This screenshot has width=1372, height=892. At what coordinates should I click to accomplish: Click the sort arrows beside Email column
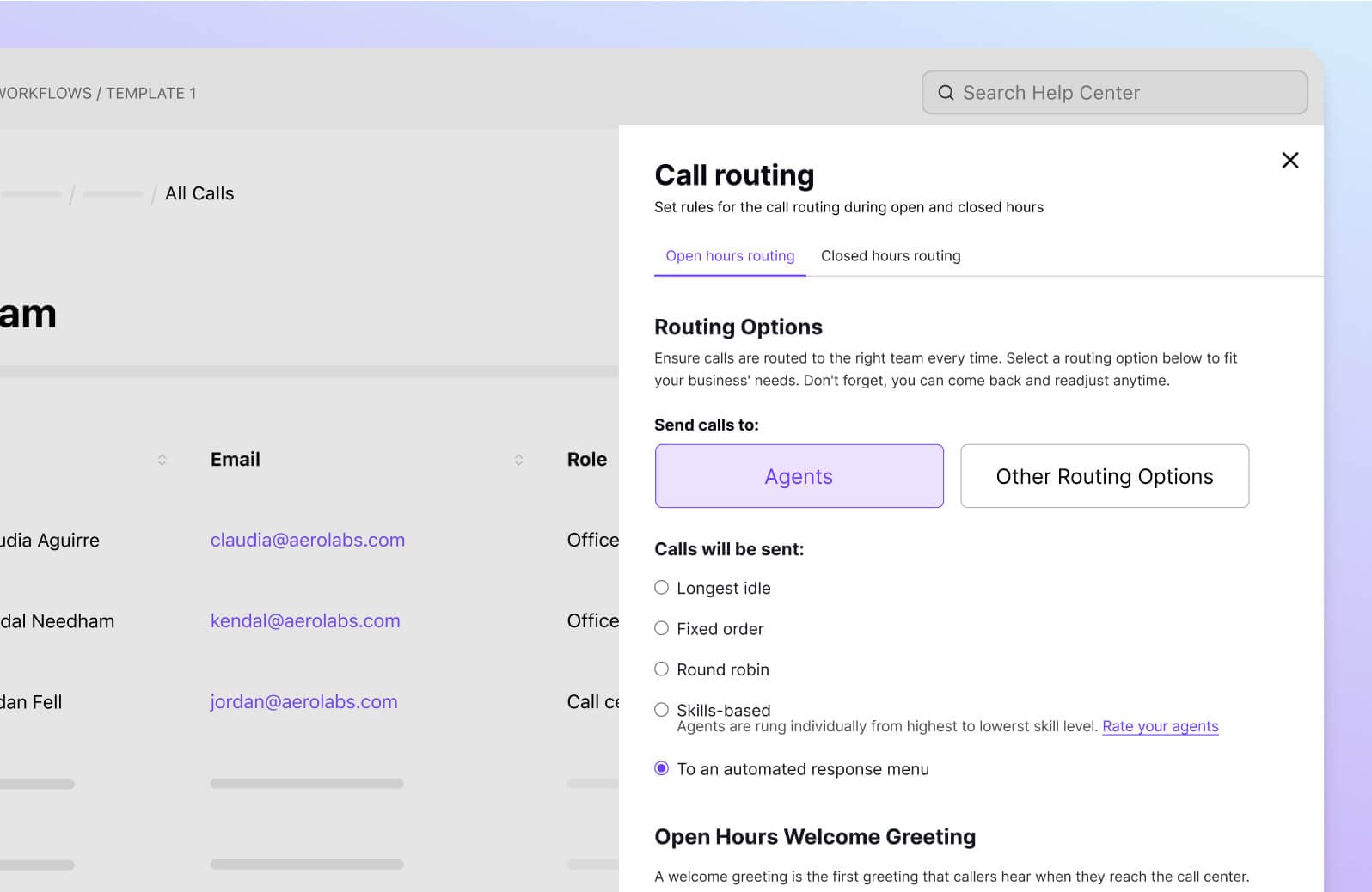point(518,460)
